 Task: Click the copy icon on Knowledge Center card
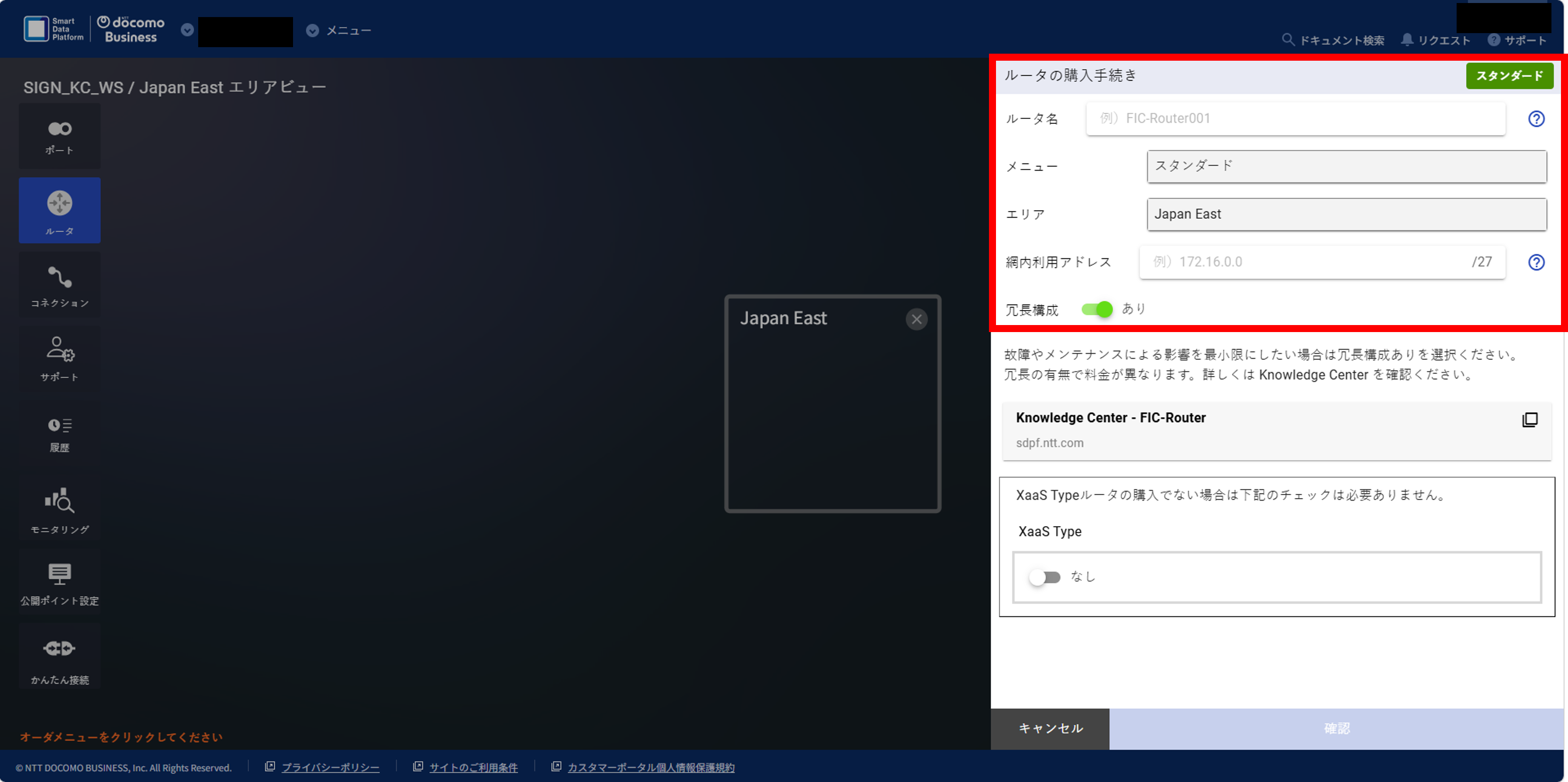pyautogui.click(x=1529, y=419)
